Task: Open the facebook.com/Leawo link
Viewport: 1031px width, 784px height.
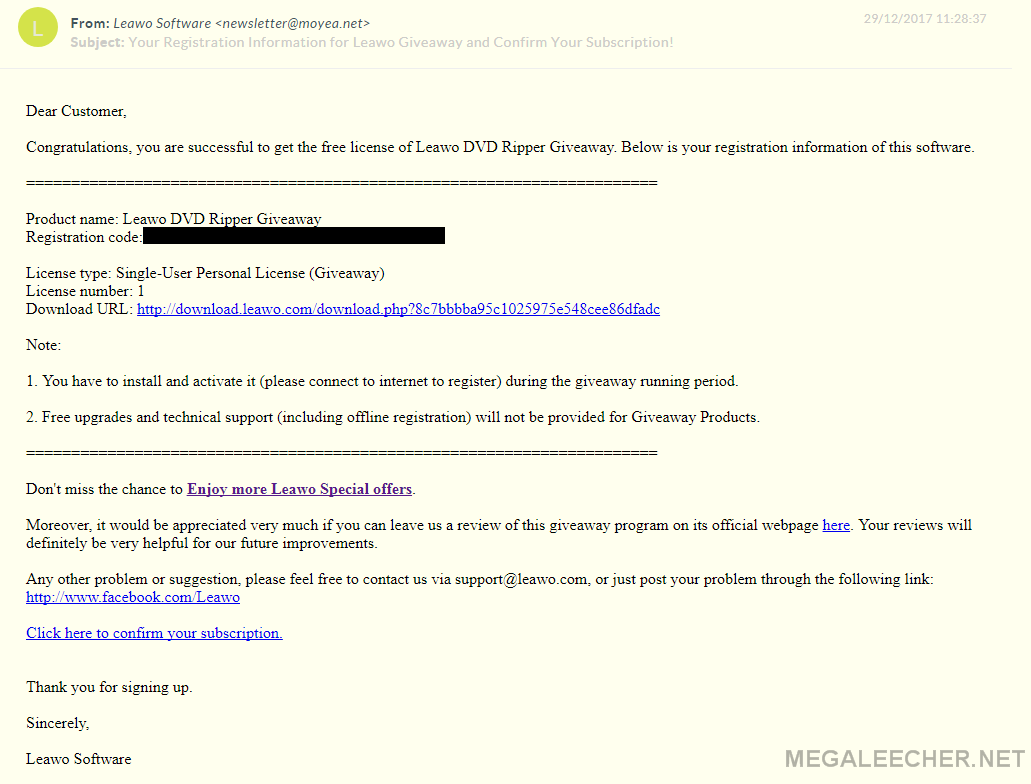Action: [x=133, y=597]
